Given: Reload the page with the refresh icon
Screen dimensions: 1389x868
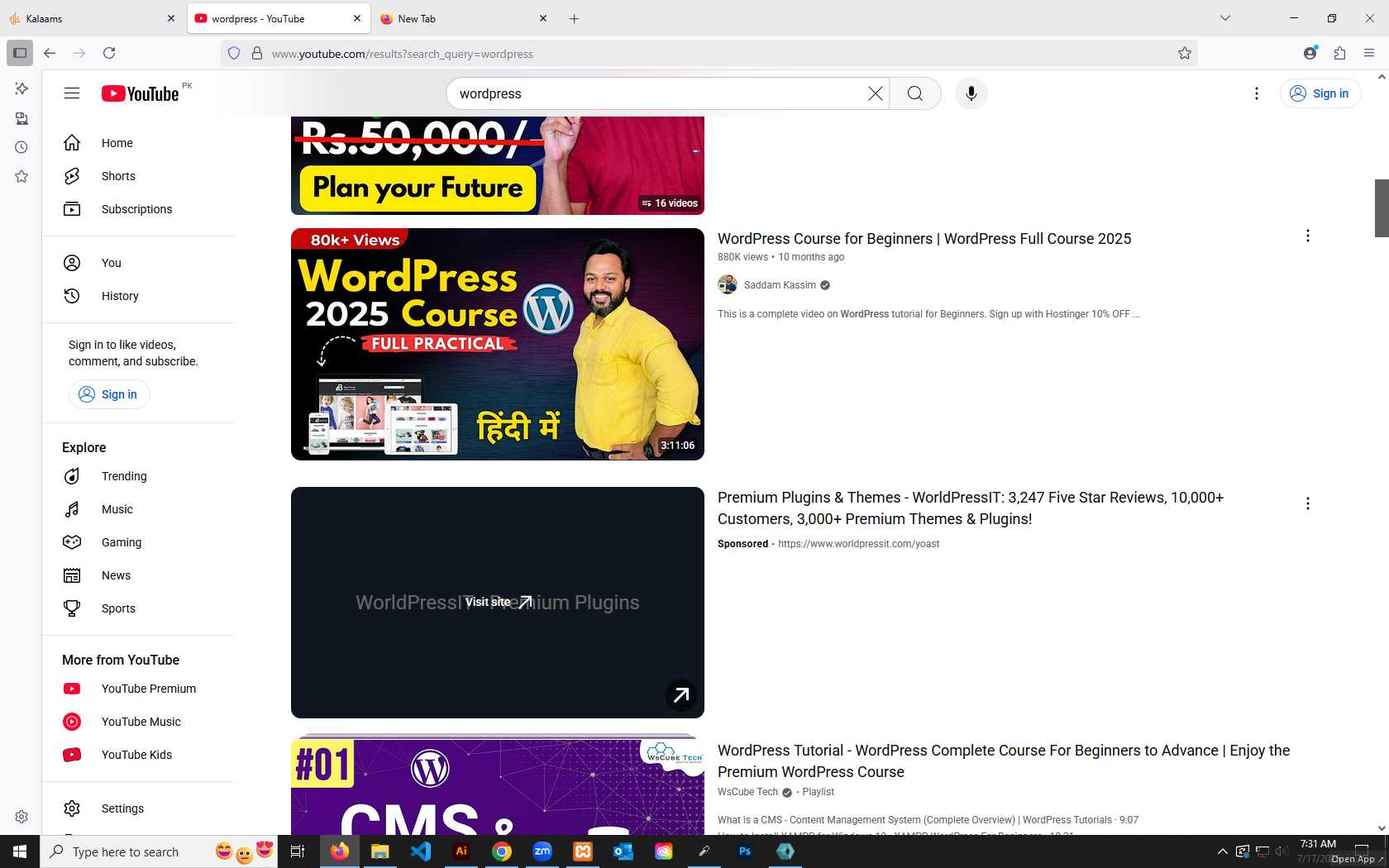Looking at the screenshot, I should pyautogui.click(x=109, y=53).
